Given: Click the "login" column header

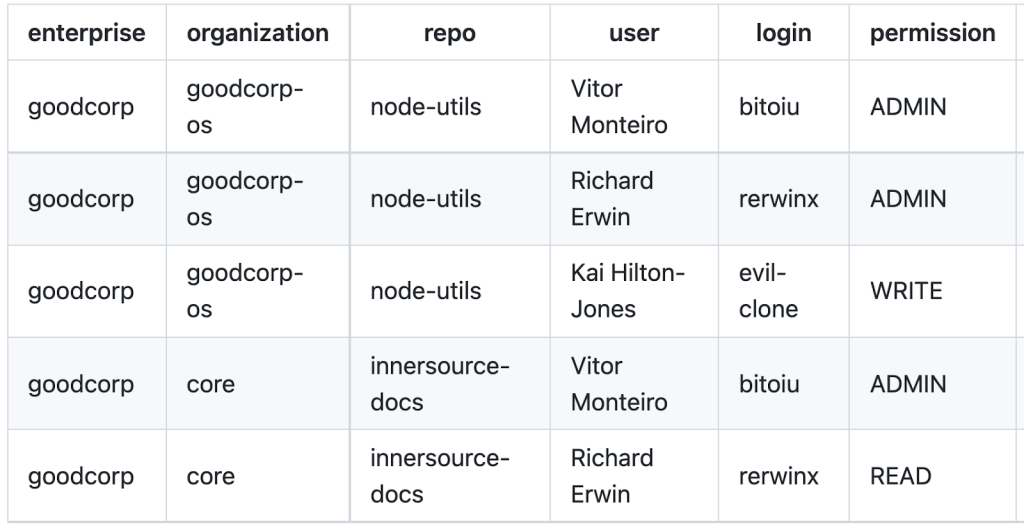Looking at the screenshot, I should coord(783,33).
